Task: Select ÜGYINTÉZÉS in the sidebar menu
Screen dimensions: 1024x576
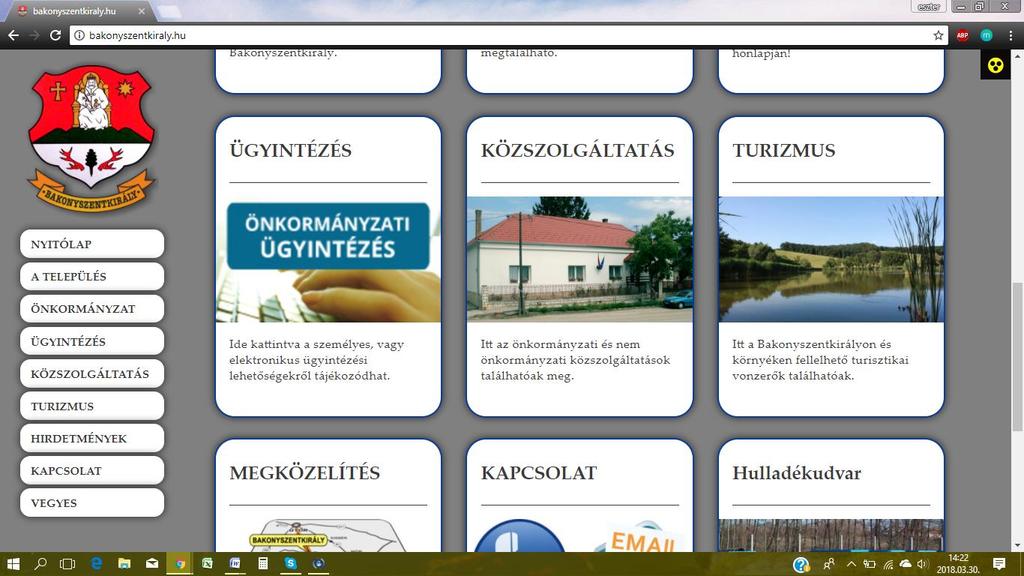Action: pos(92,341)
